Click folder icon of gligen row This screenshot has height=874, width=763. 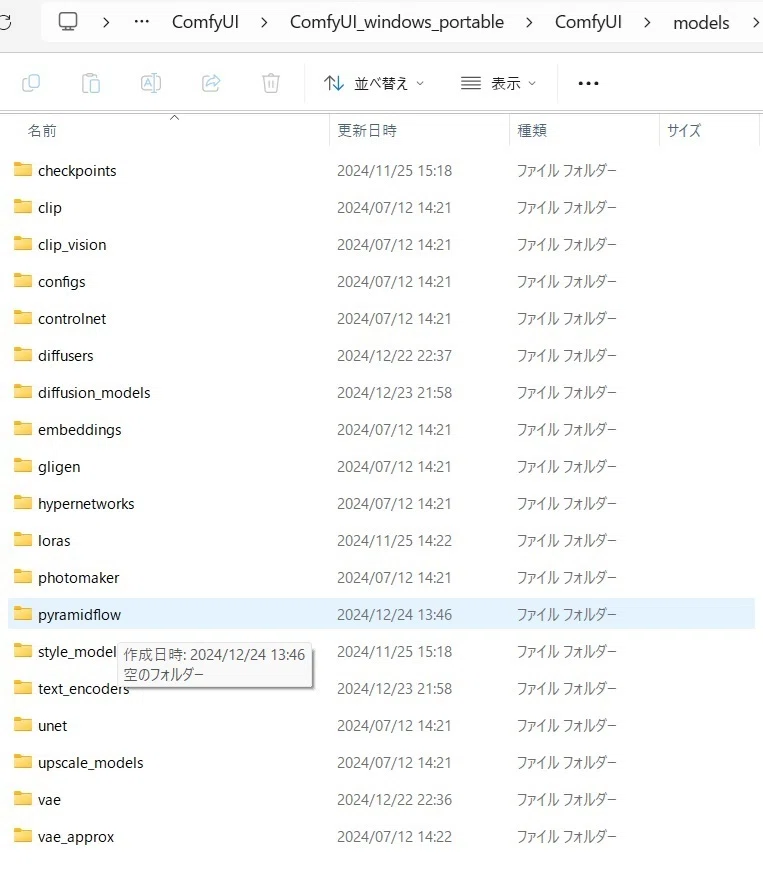point(23,465)
